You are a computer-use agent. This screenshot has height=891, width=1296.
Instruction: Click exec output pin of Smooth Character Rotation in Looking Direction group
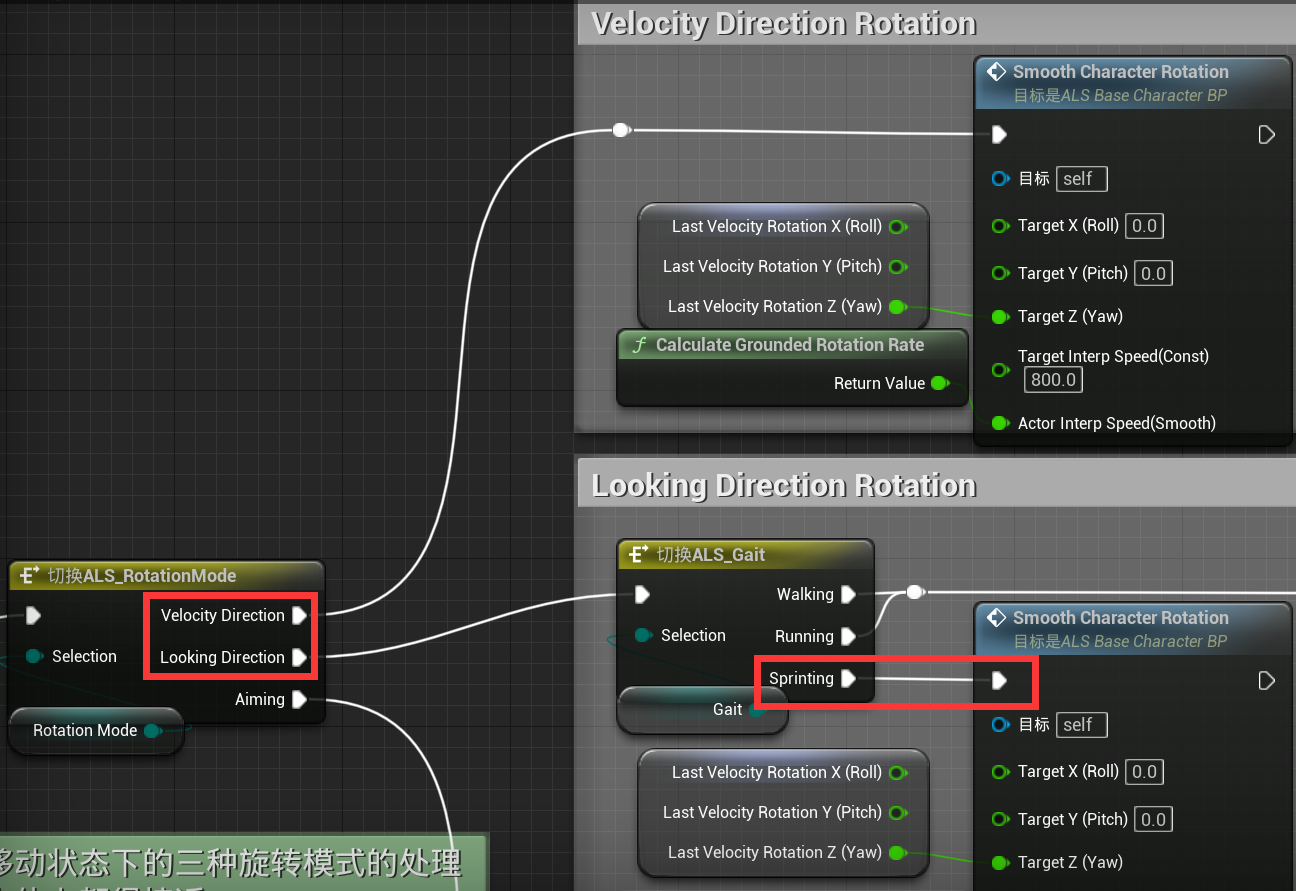(x=1266, y=680)
